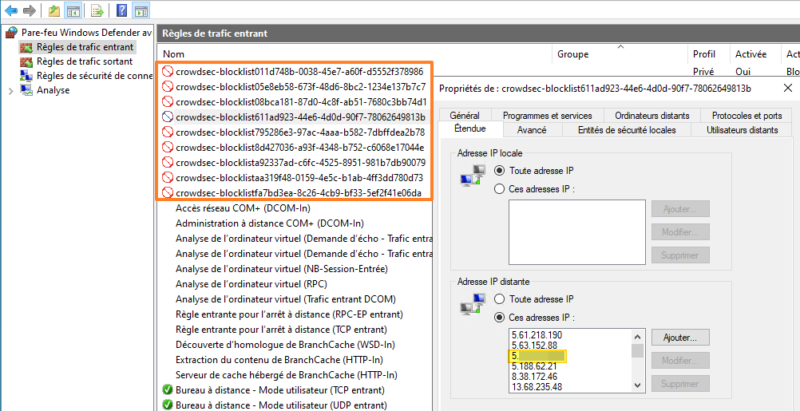Select IP address 5.61.218.190 in list
This screenshot has height=411, width=800.
[x=536, y=335]
